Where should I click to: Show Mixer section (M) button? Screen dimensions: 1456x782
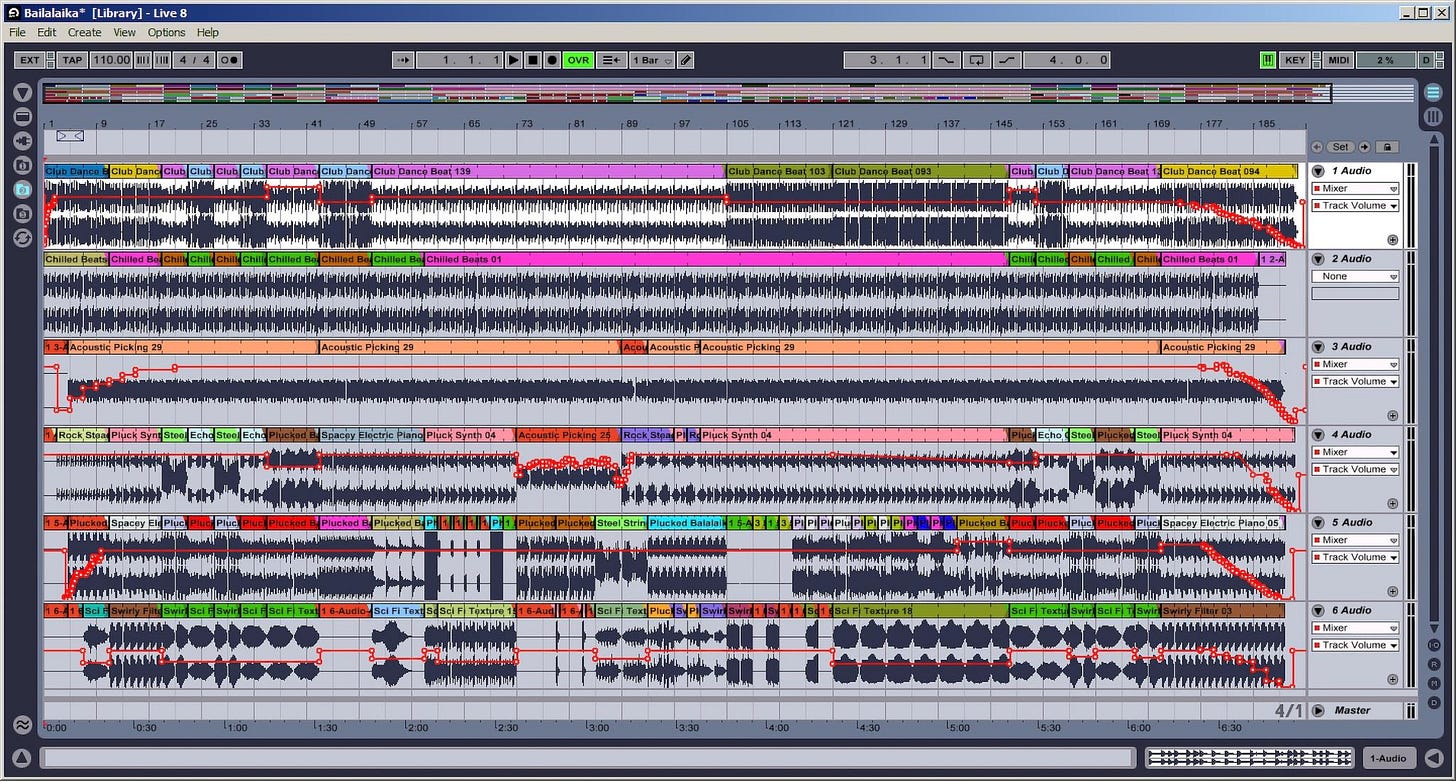(x=1434, y=683)
